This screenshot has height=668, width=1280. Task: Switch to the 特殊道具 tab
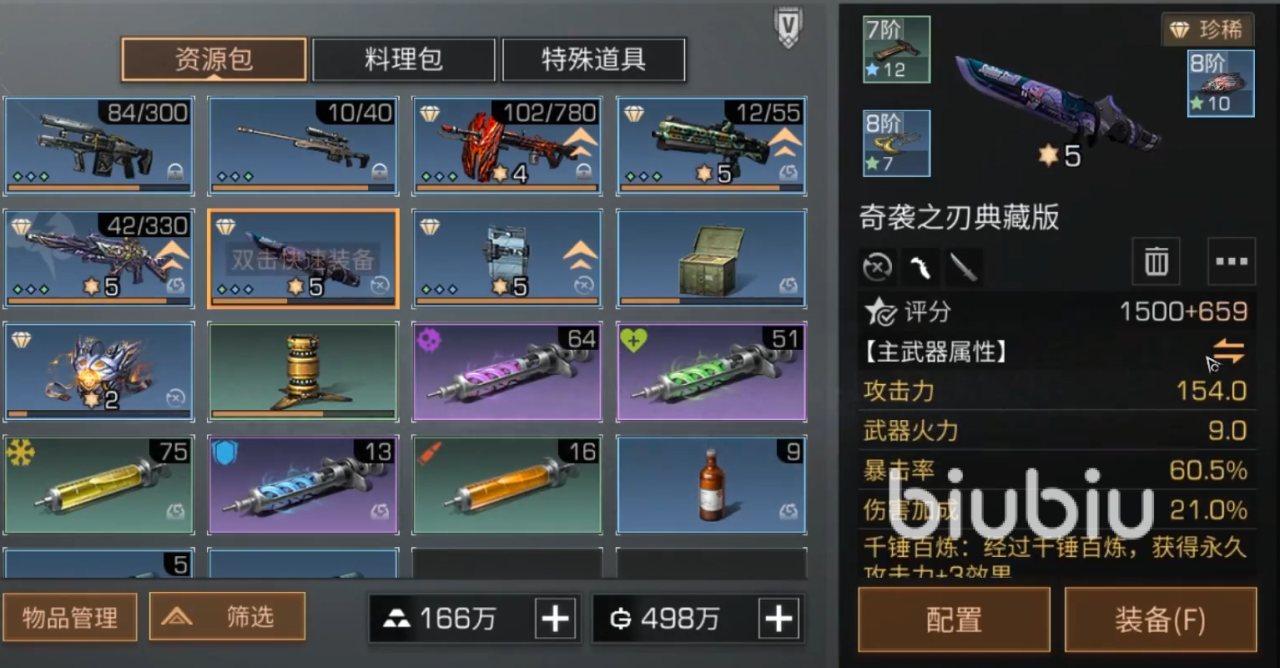593,60
